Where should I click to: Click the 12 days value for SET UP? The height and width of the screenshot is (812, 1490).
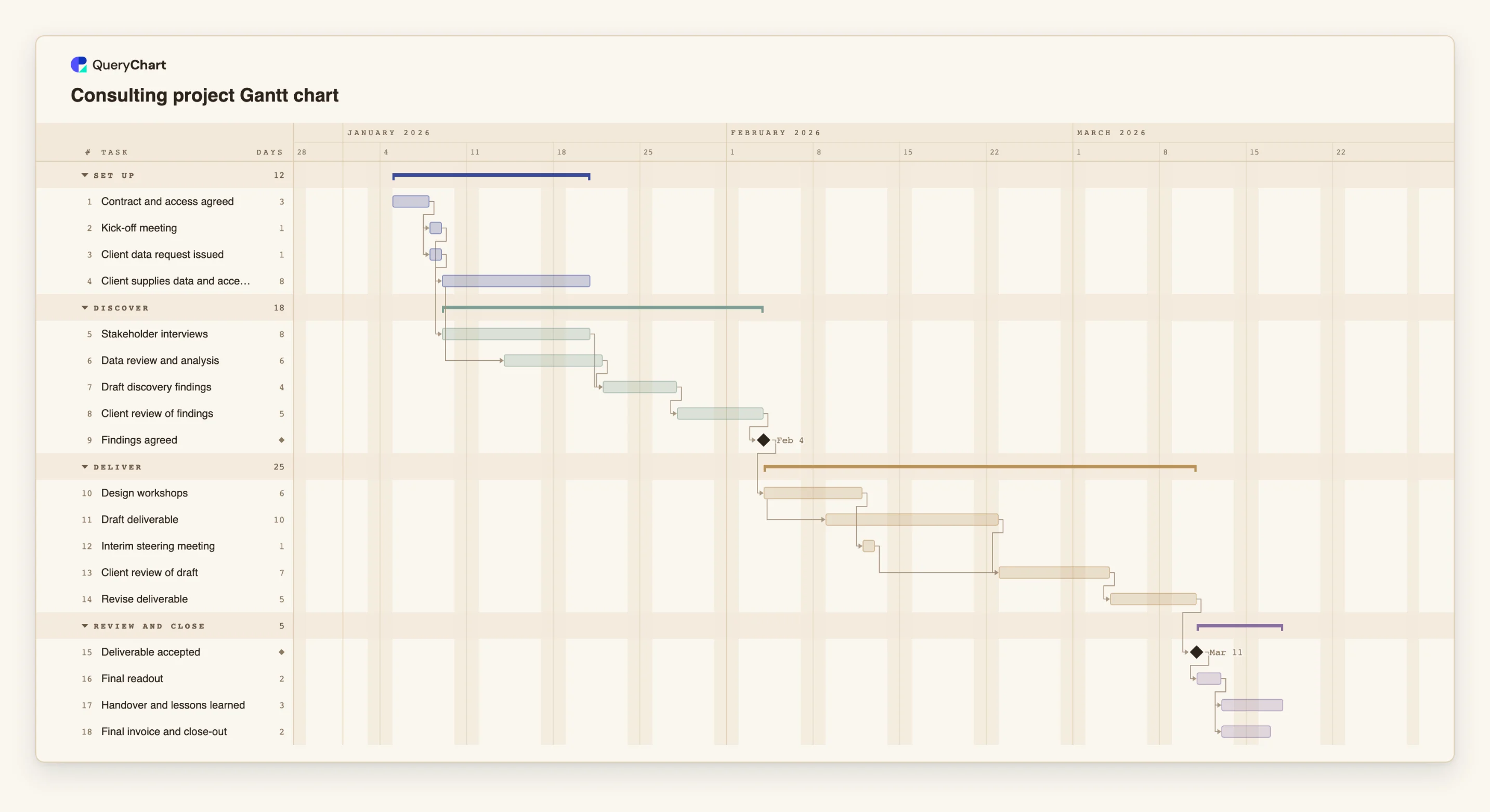point(279,175)
